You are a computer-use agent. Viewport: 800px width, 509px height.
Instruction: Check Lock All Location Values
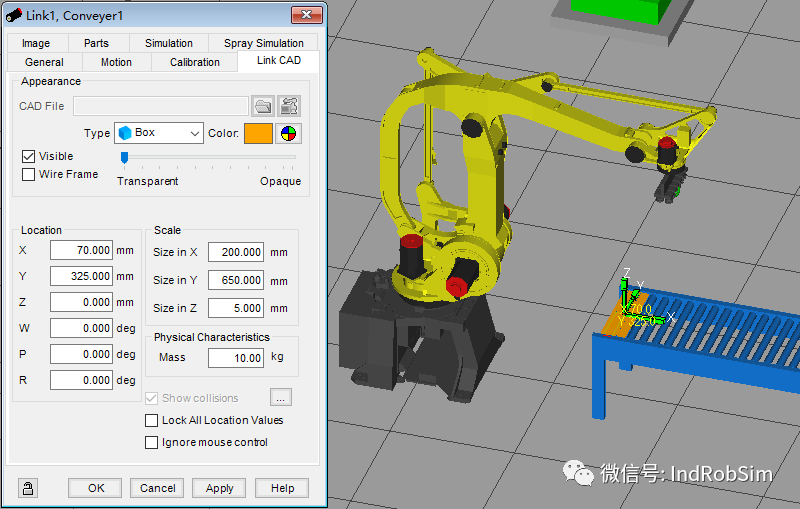tap(152, 420)
